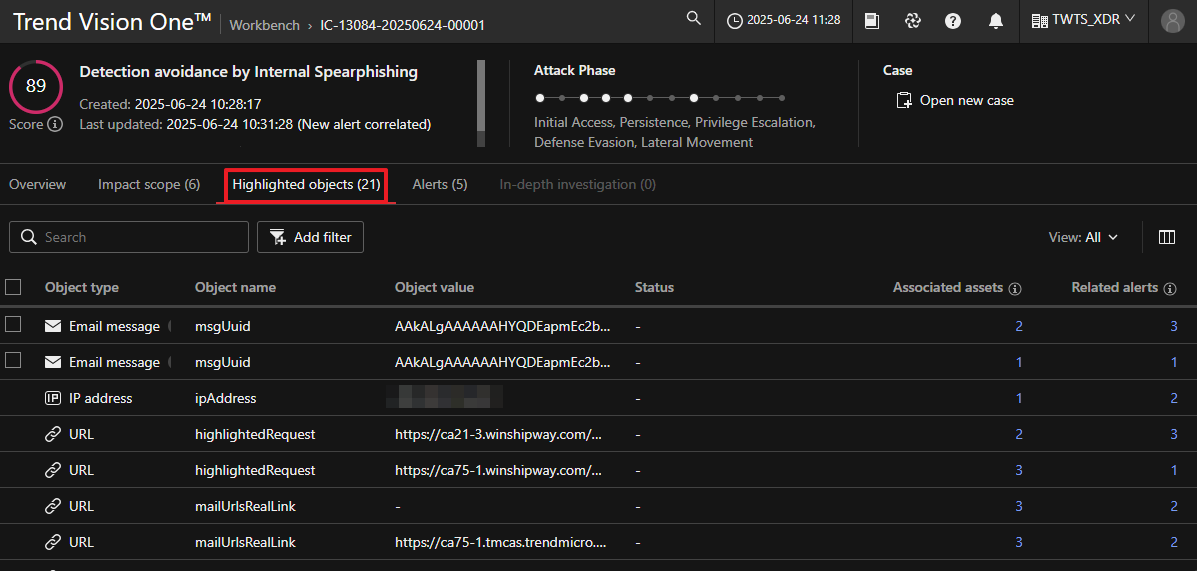Screen dimensions: 1197x571
Task: Switch to the Alerts (5) tab
Action: click(x=439, y=184)
